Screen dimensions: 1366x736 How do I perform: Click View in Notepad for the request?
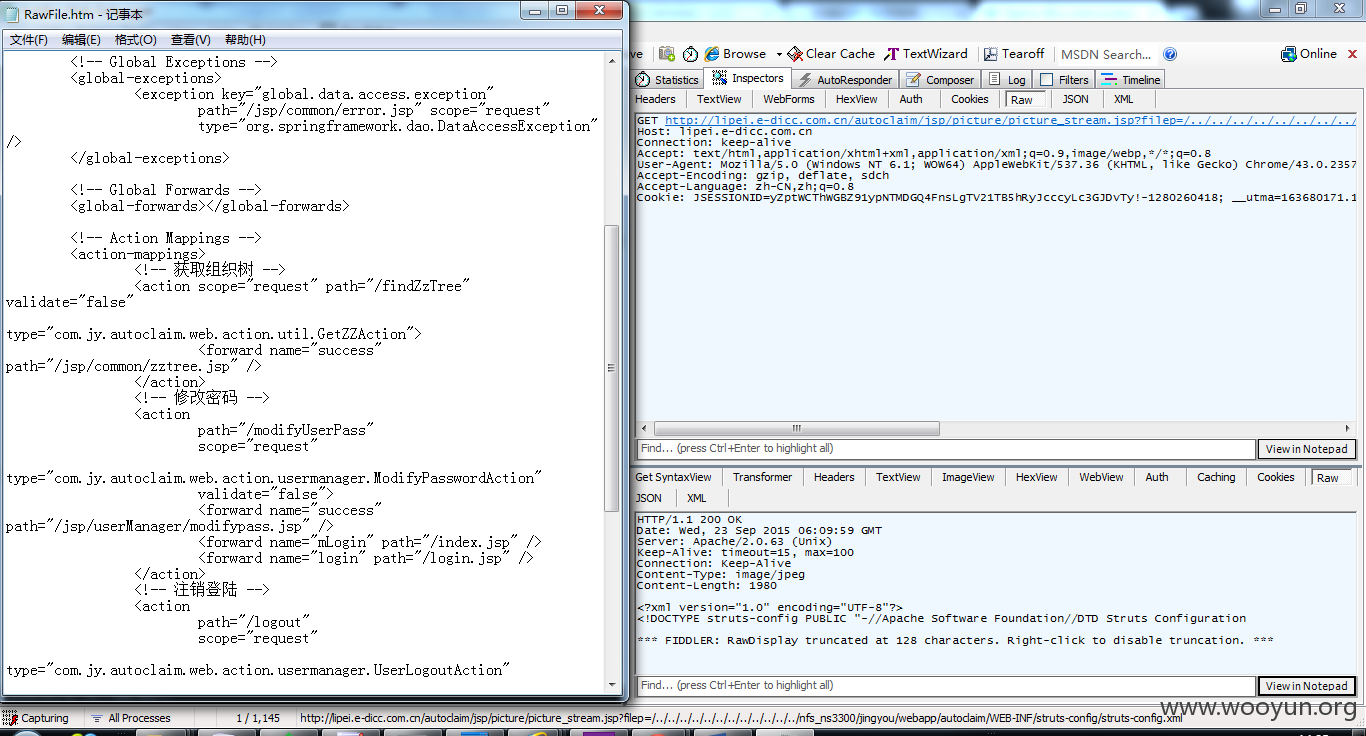[x=1306, y=449]
